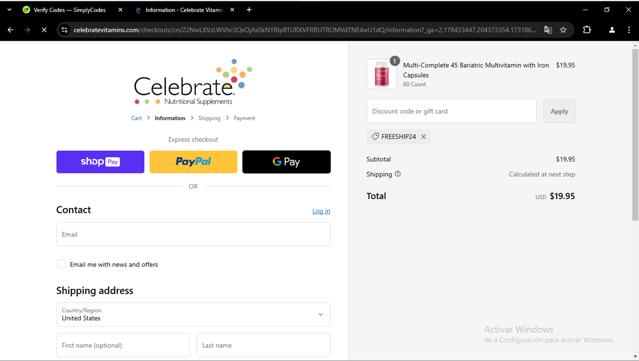Click the Multi-Complete 45 product thumbnail
639x361 pixels.
[381, 74]
